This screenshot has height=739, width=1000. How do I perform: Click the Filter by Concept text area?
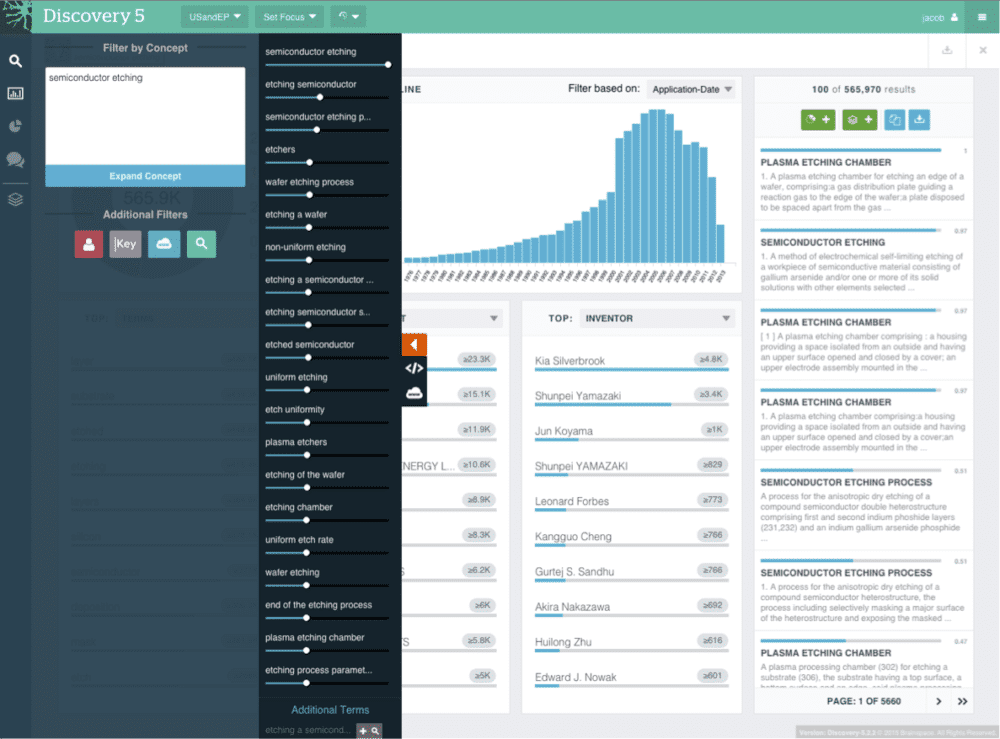tap(145, 115)
